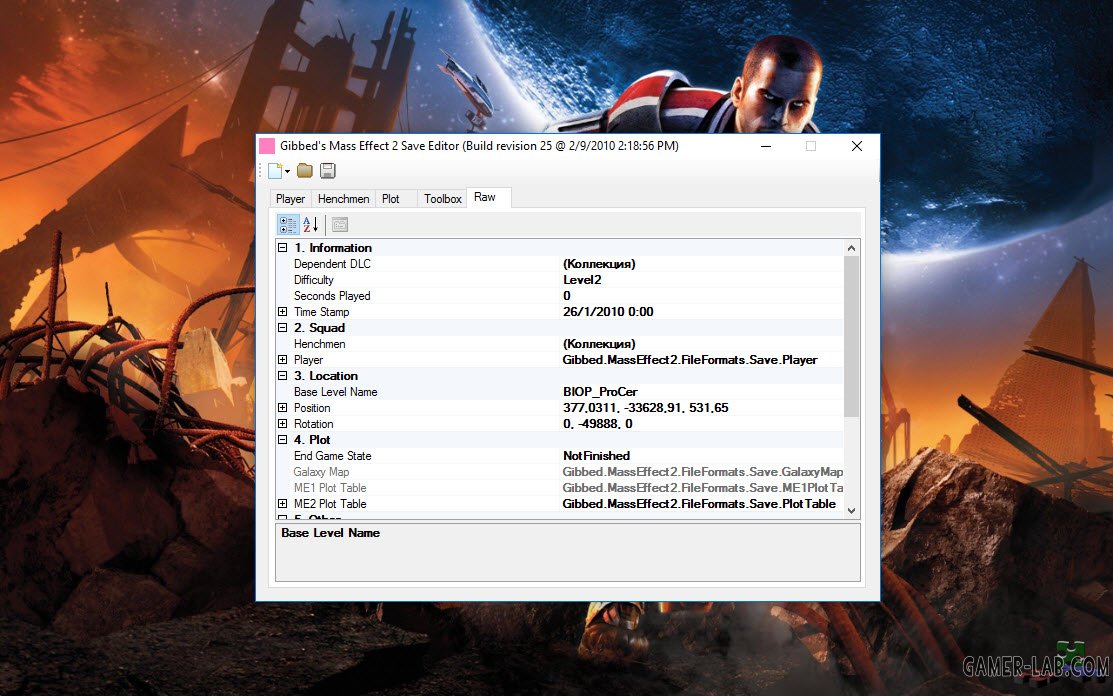1113x696 pixels.
Task: Close the Save Editor window
Action: (857, 146)
